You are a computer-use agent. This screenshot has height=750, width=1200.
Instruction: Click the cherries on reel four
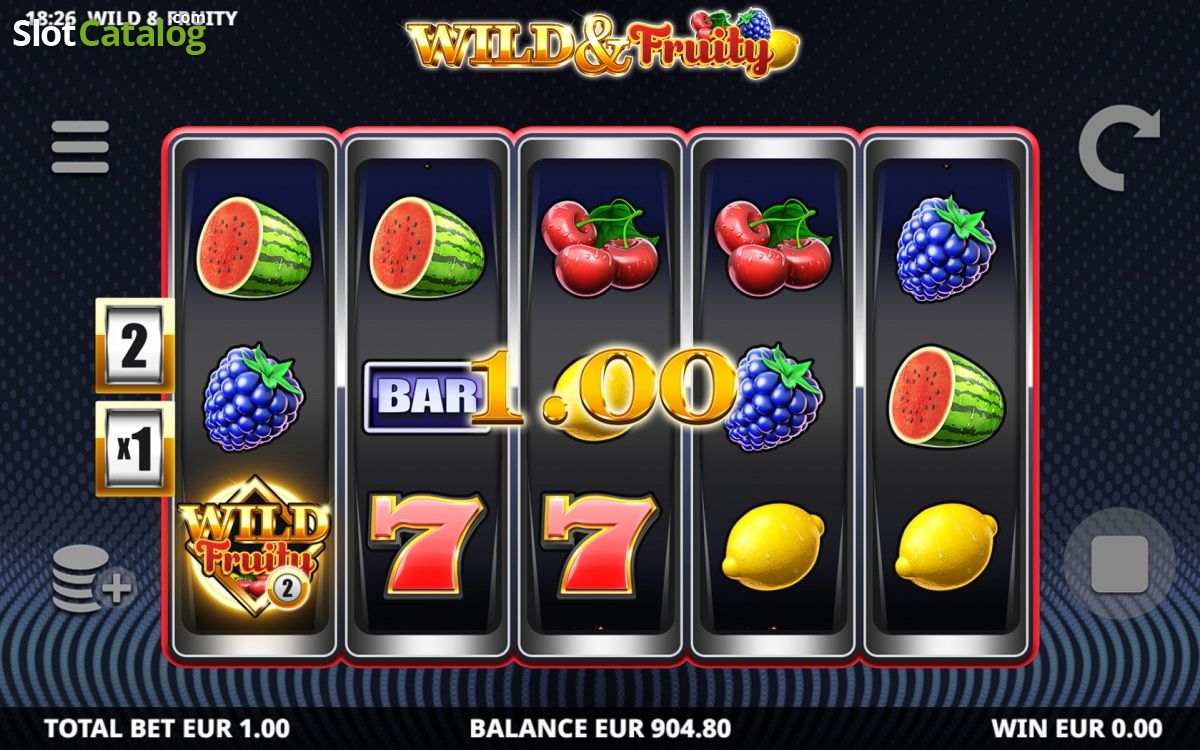(774, 246)
